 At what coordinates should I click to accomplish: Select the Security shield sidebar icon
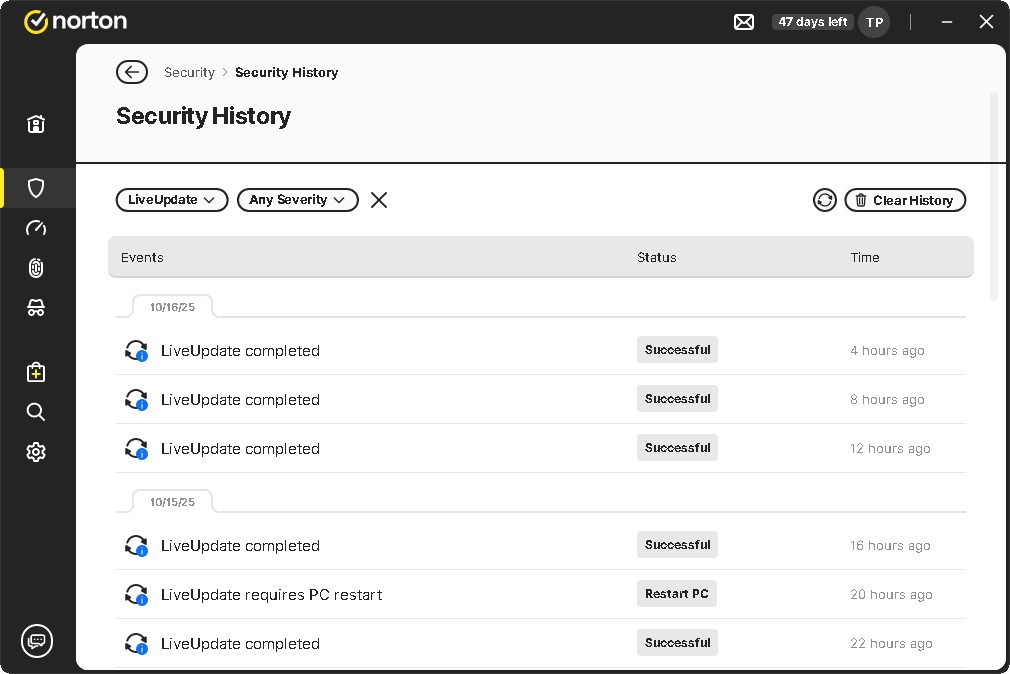pos(36,188)
